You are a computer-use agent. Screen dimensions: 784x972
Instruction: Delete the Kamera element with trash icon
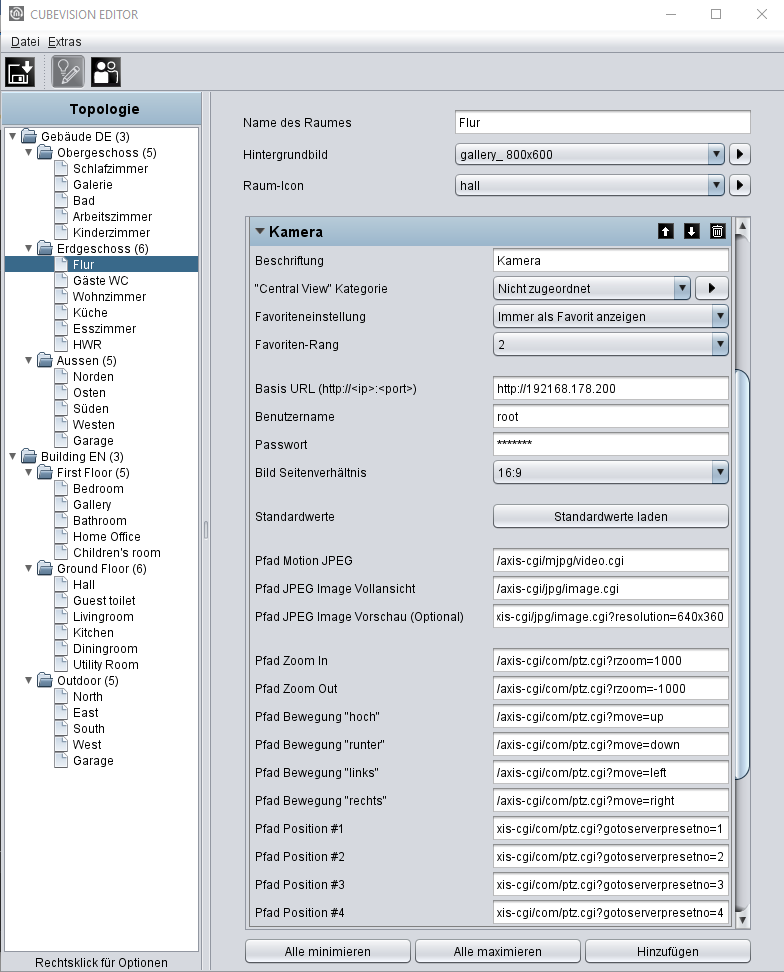(x=718, y=232)
